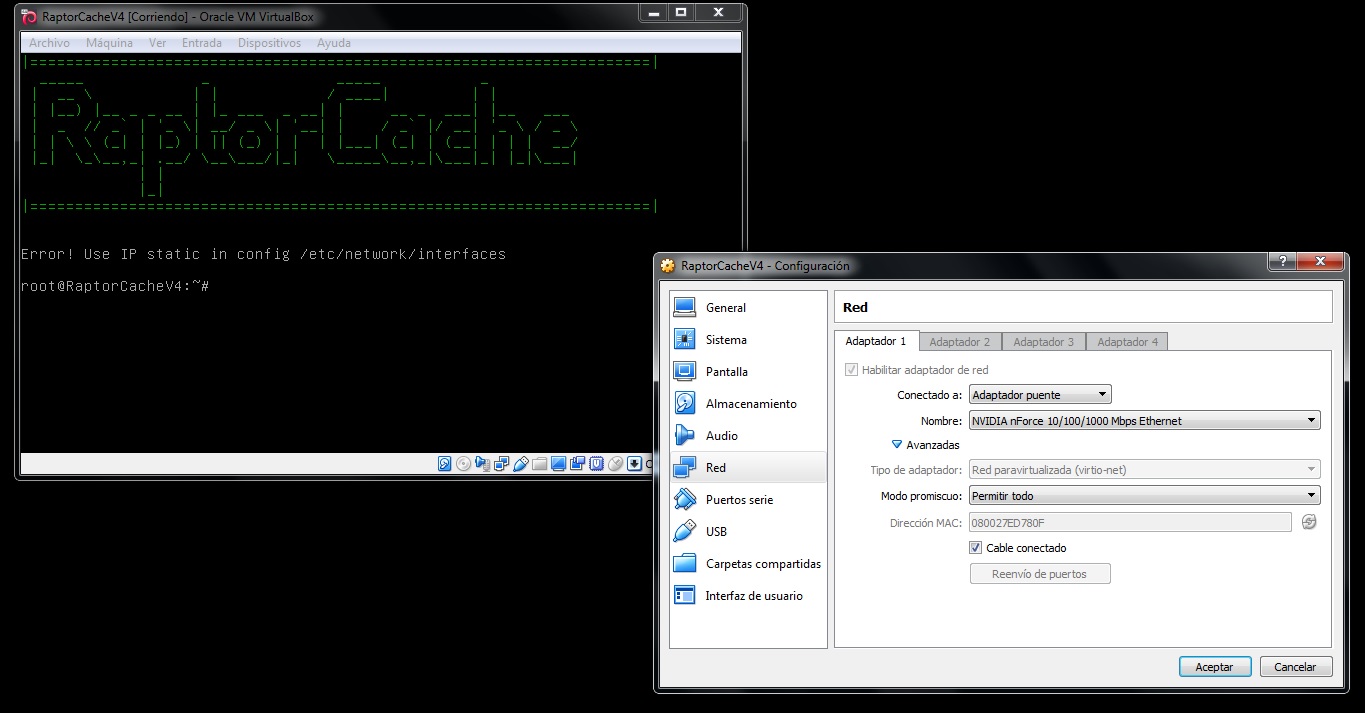Click help question-mark button in Configuración title bar
1365x713 pixels.
tap(1282, 261)
